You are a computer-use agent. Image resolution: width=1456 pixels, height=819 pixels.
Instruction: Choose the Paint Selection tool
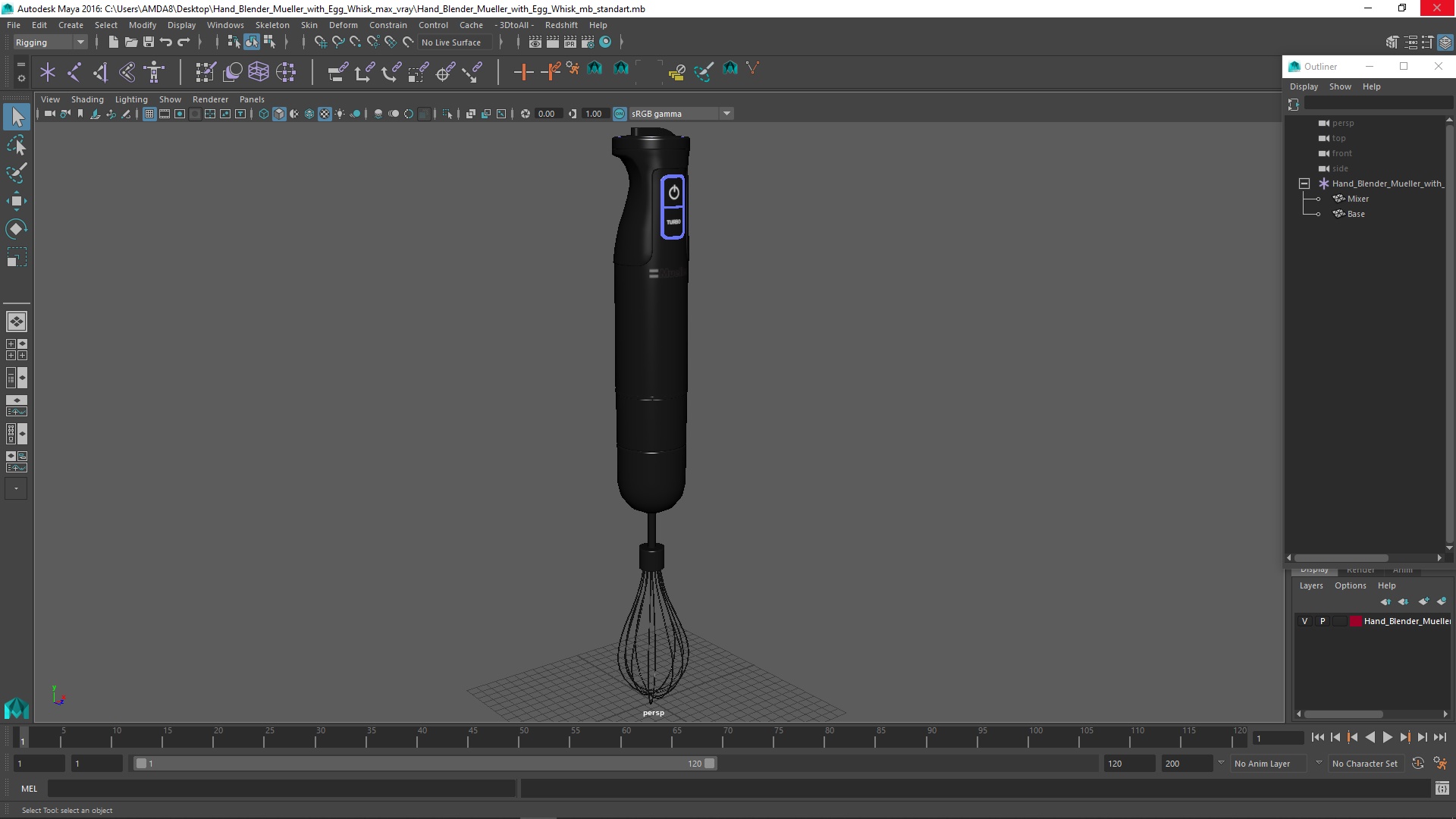16,173
